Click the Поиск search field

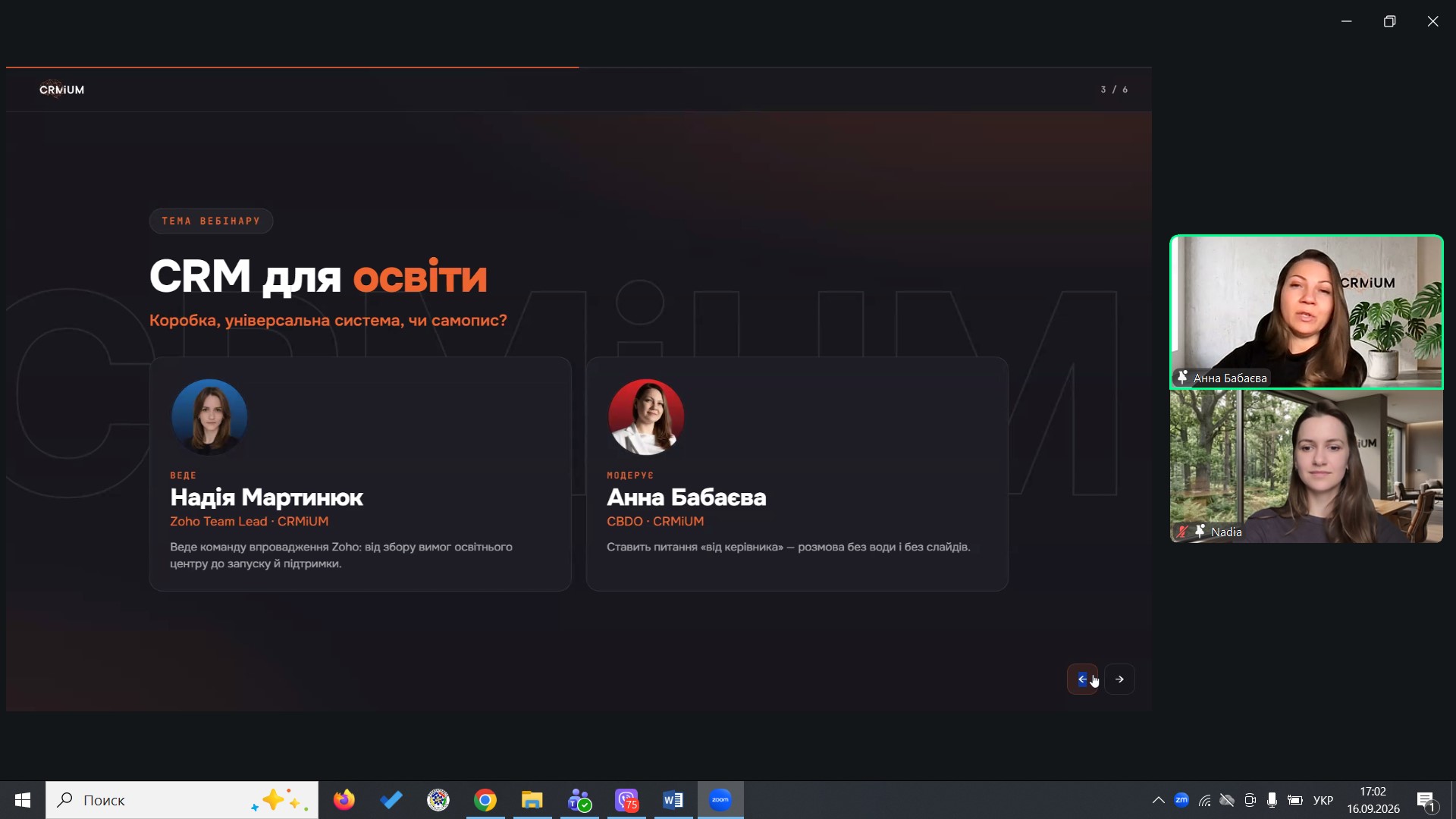pyautogui.click(x=182, y=800)
